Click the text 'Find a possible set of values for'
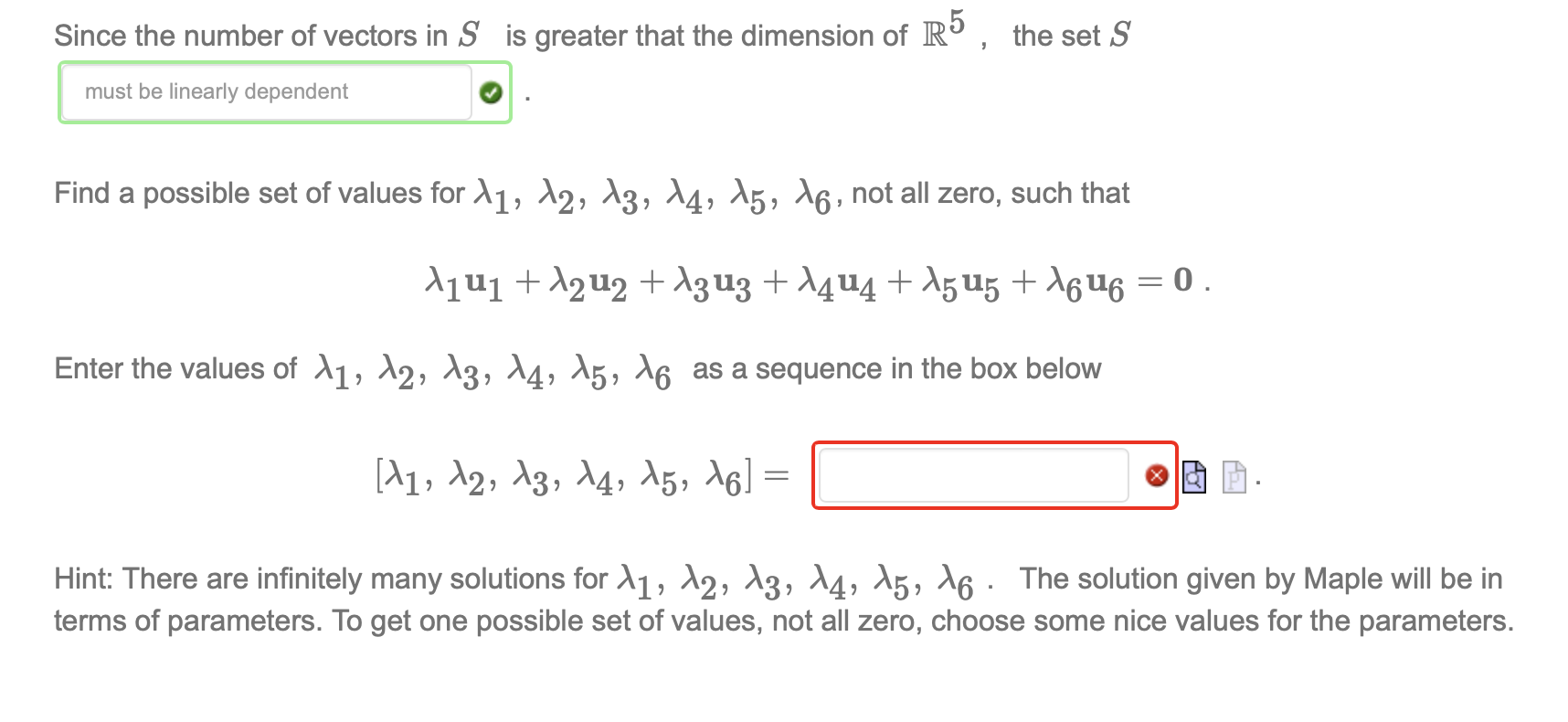Image resolution: width=1568 pixels, height=722 pixels. [x=260, y=193]
